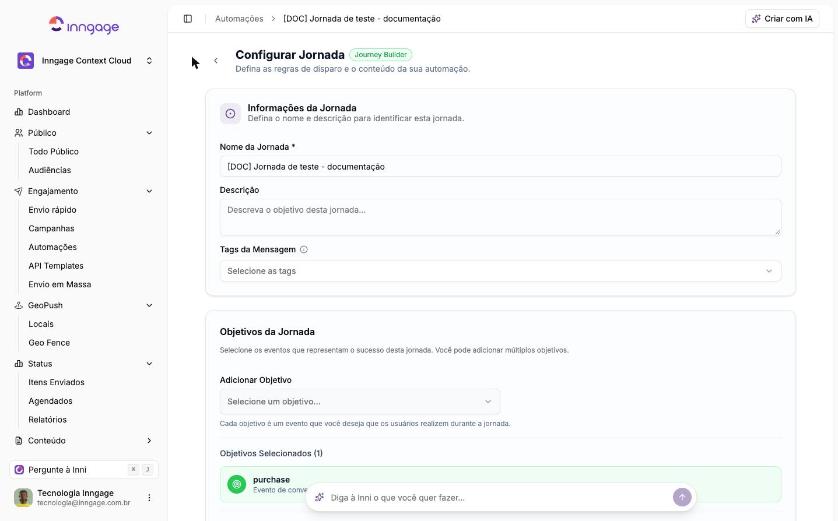The height and width of the screenshot is (521, 838).
Task: Open the user menu three dots
Action: click(149, 497)
